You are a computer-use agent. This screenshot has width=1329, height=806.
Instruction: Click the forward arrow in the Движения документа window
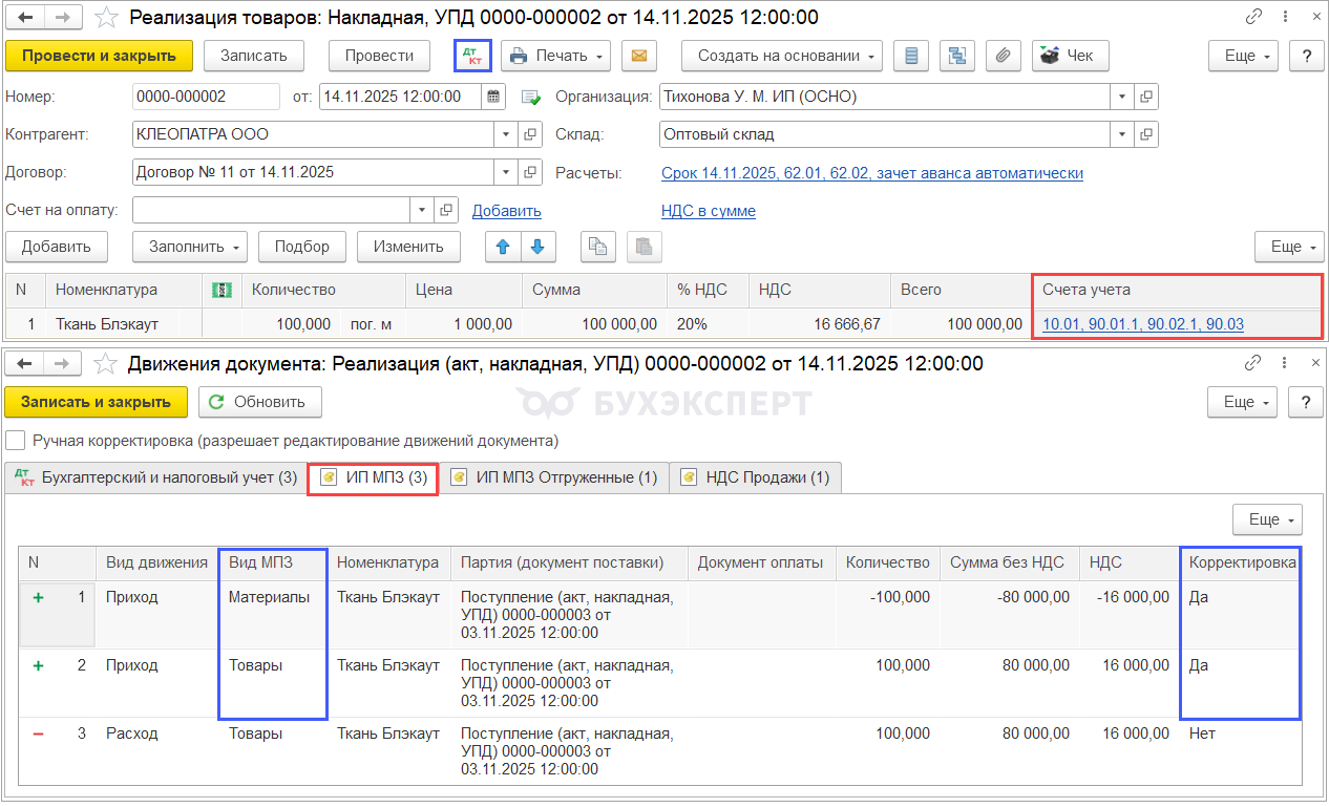point(63,363)
